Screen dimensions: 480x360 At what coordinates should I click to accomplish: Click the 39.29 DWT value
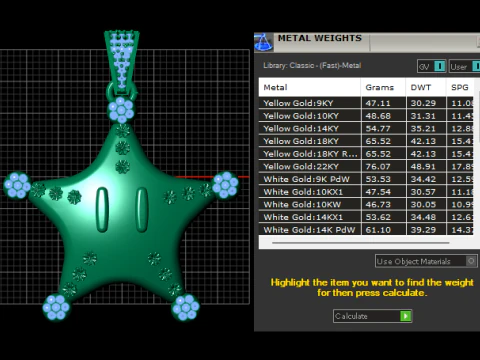pyautogui.click(x=423, y=230)
